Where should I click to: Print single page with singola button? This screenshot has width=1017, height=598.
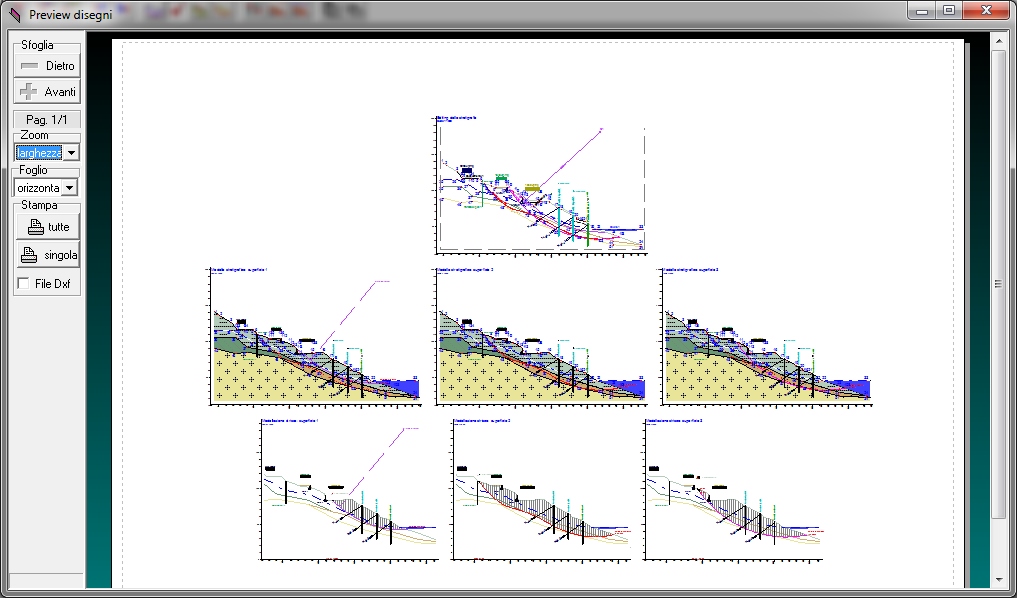tap(48, 255)
